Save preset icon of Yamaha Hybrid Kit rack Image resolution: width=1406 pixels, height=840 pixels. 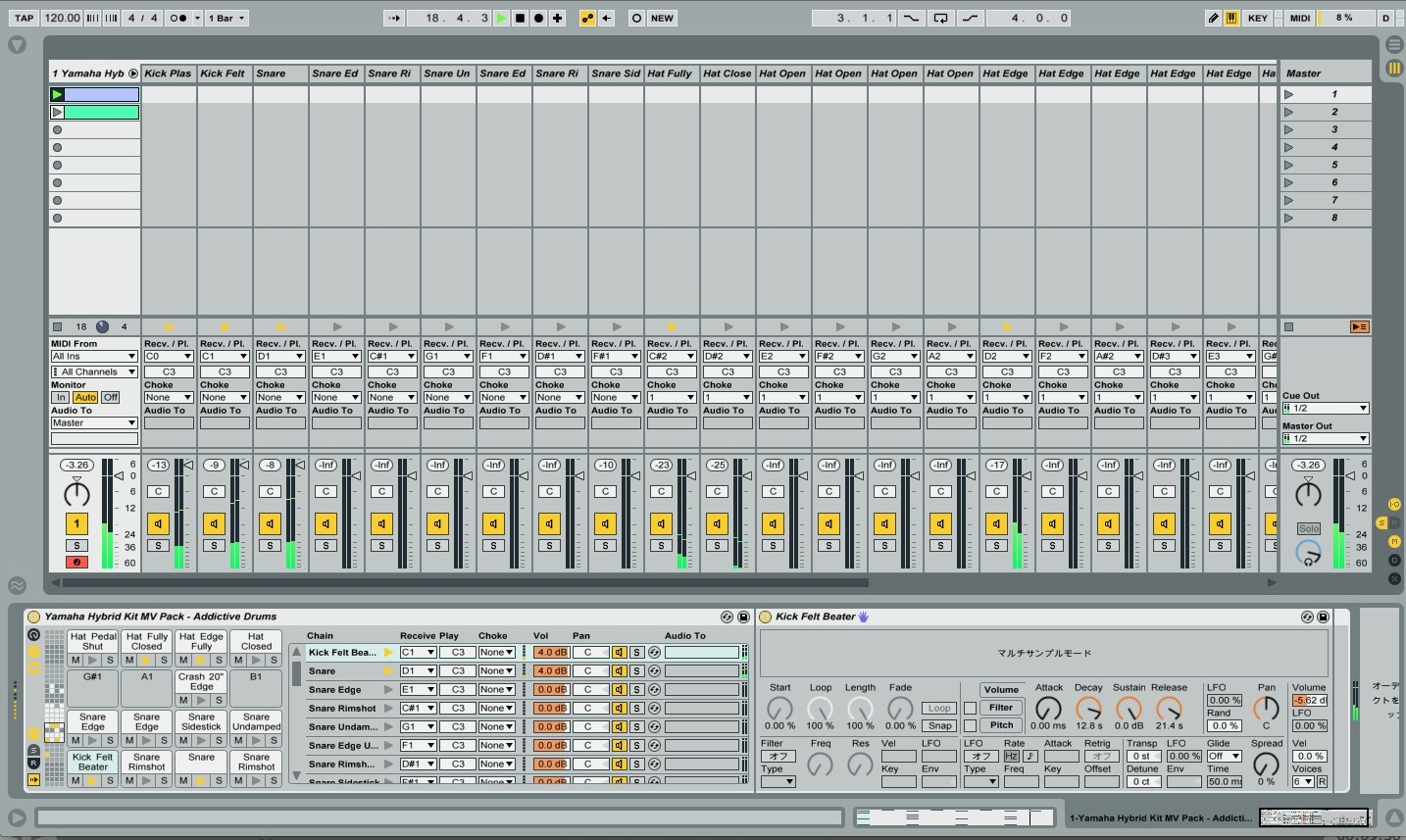(743, 617)
